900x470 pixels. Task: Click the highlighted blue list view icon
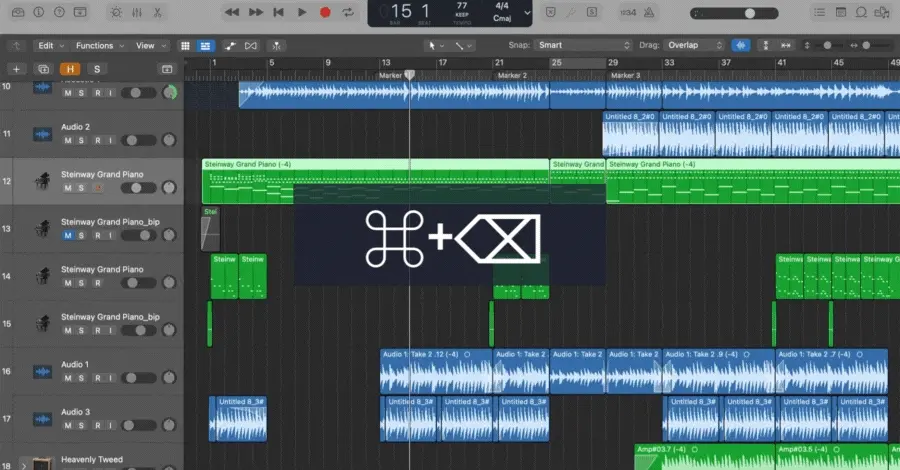coord(205,46)
